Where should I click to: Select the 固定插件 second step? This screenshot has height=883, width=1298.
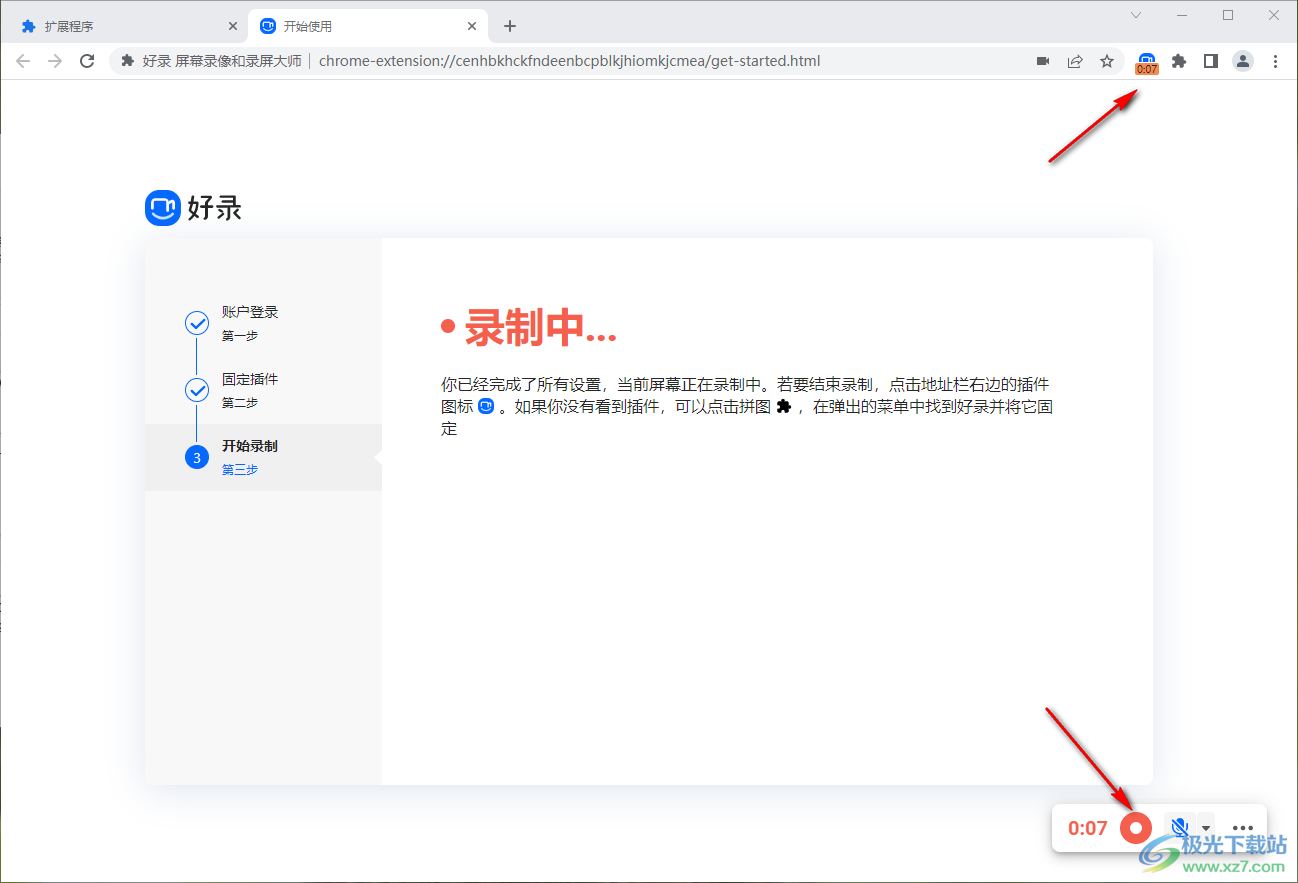coord(263,390)
